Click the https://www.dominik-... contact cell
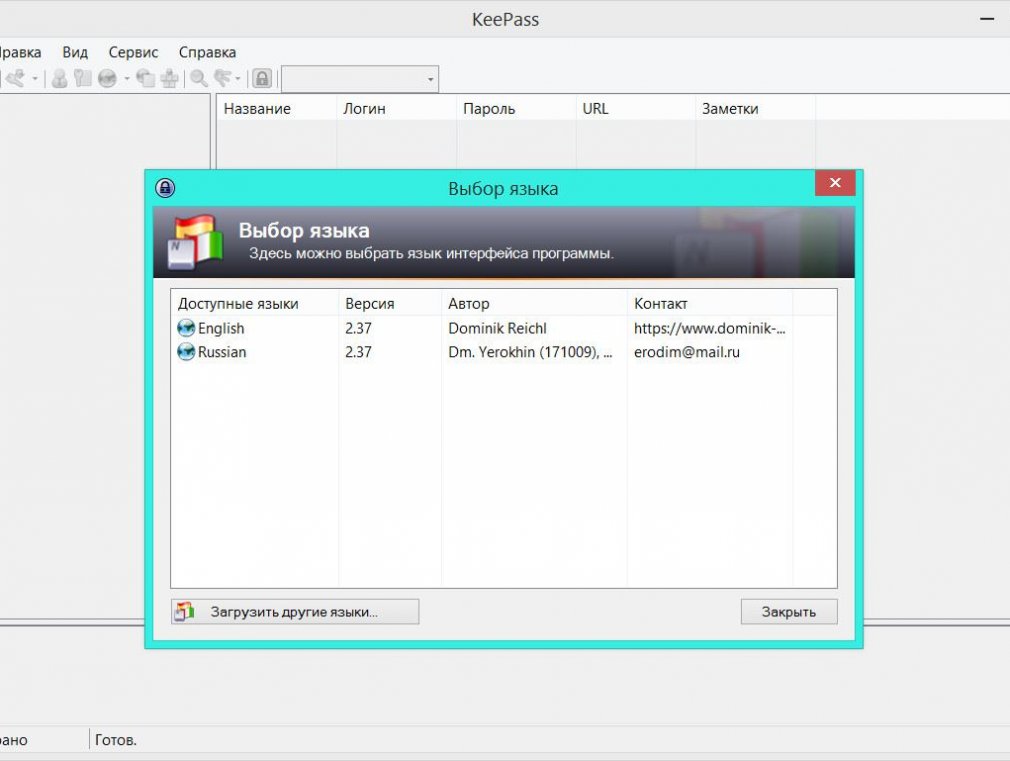The width and height of the screenshot is (1010, 761). (709, 329)
